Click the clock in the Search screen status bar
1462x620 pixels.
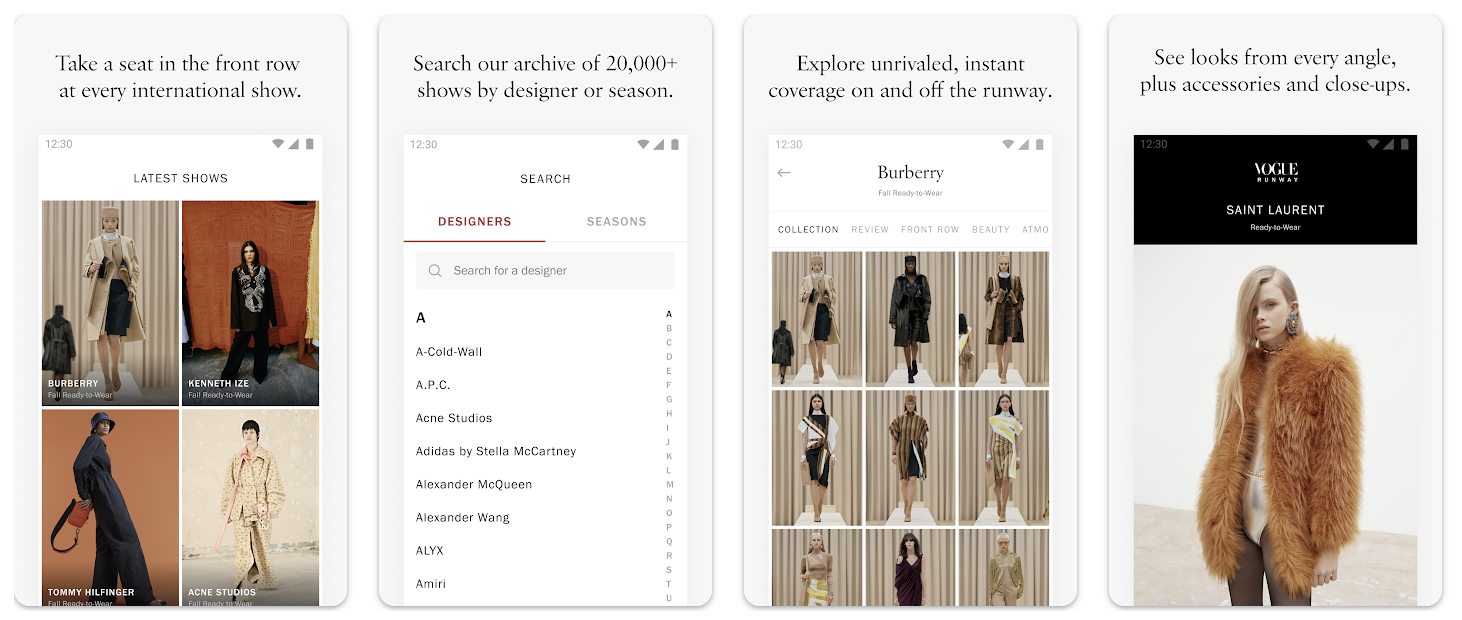(423, 143)
